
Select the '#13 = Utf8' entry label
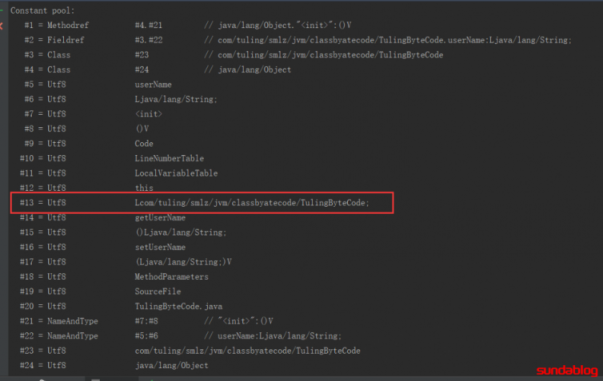pyautogui.click(x=43, y=203)
